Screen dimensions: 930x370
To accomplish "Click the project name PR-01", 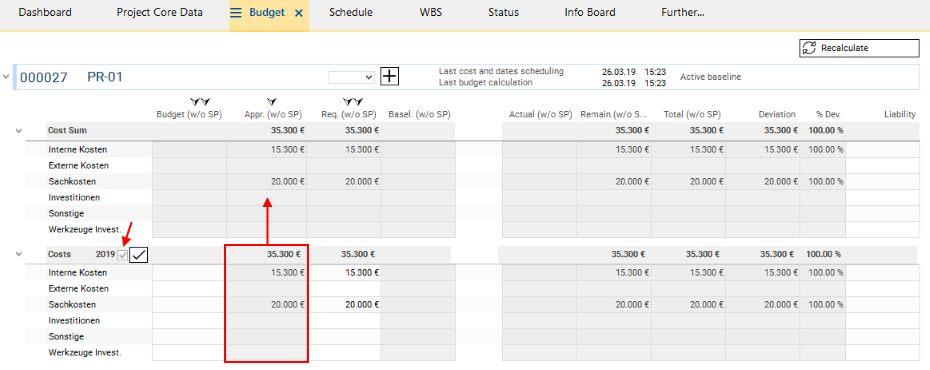I will click(105, 77).
